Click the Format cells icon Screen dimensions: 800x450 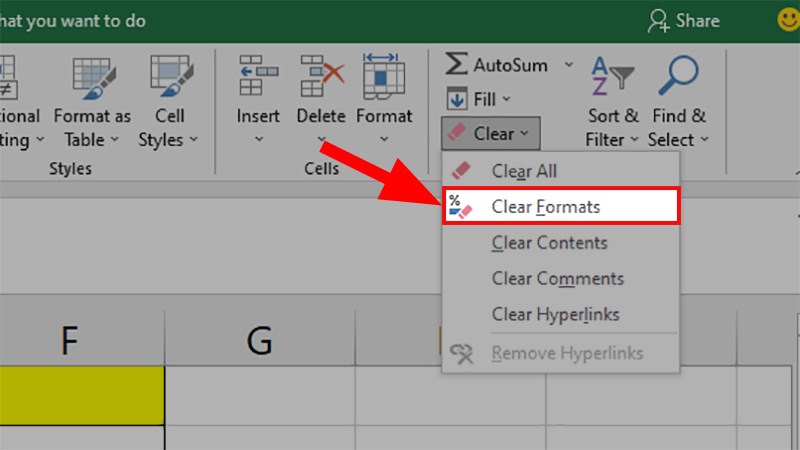point(384,76)
